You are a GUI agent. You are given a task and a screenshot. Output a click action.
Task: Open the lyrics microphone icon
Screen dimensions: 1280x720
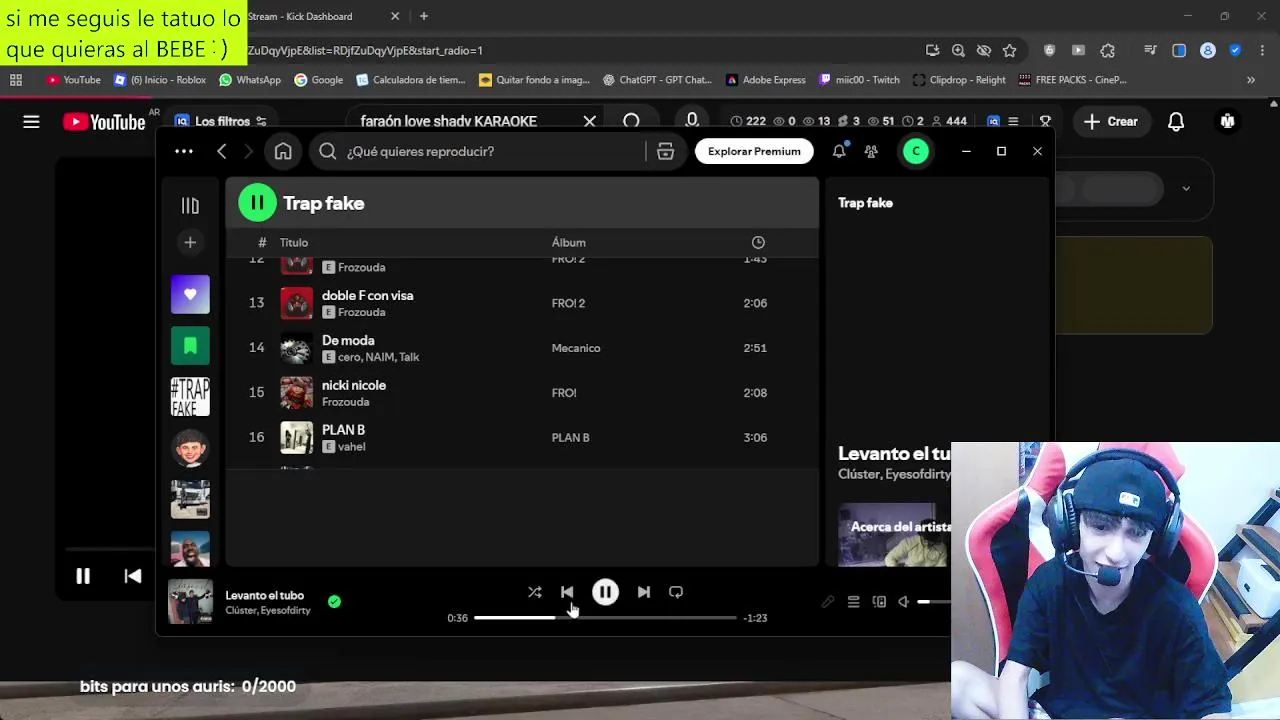pyautogui.click(x=828, y=602)
